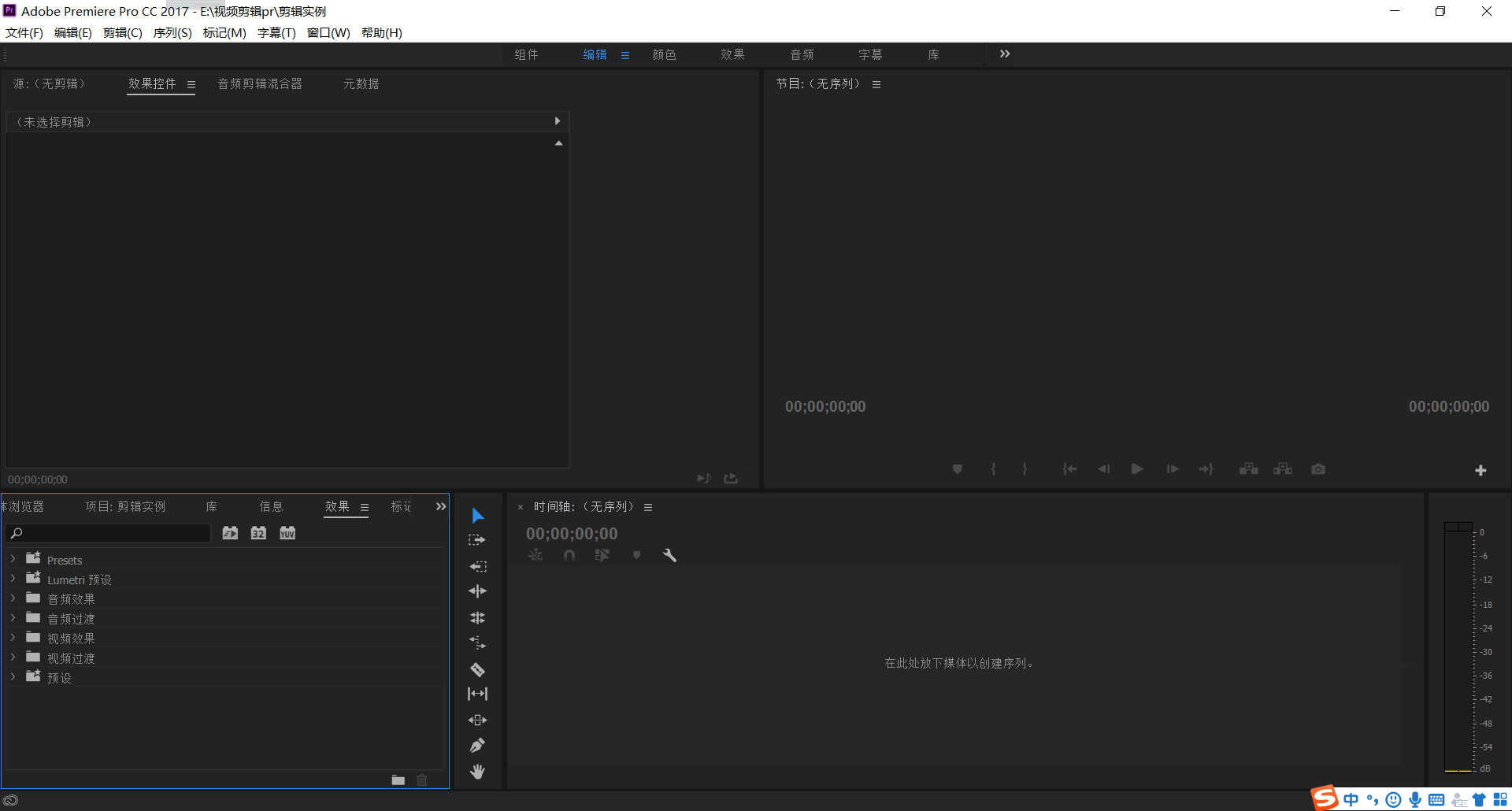Select the Razor tool
Image resolution: width=1512 pixels, height=811 pixels.
point(477,669)
